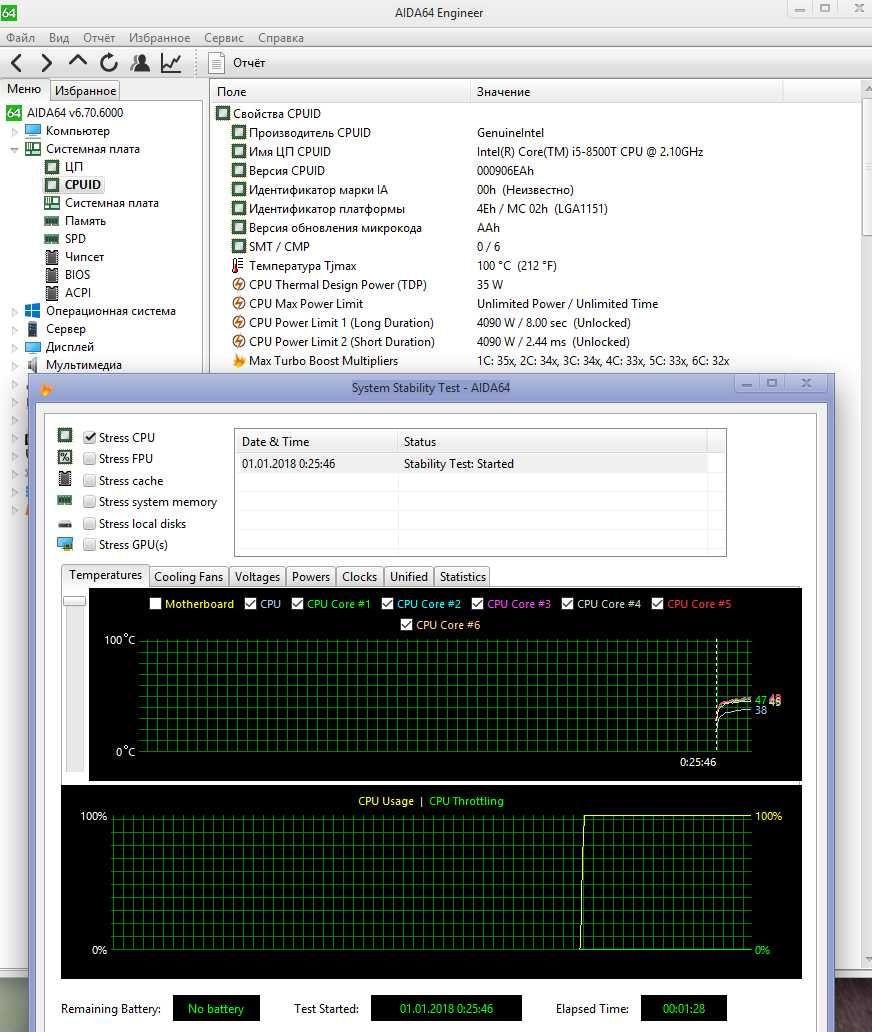The width and height of the screenshot is (872, 1032).
Task: Click the Date & Time log column header
Action: tap(316, 442)
